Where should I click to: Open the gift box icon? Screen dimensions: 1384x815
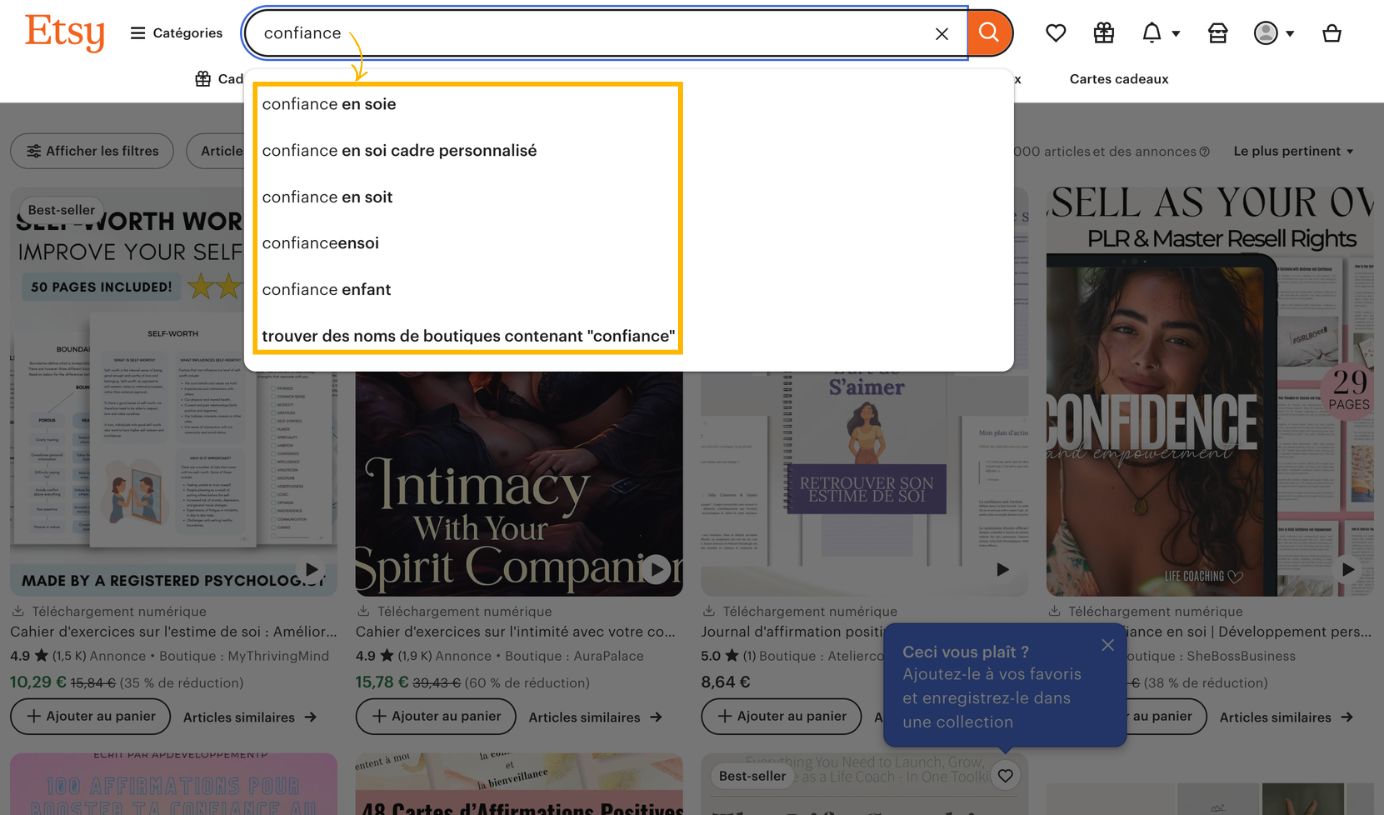pos(1103,32)
